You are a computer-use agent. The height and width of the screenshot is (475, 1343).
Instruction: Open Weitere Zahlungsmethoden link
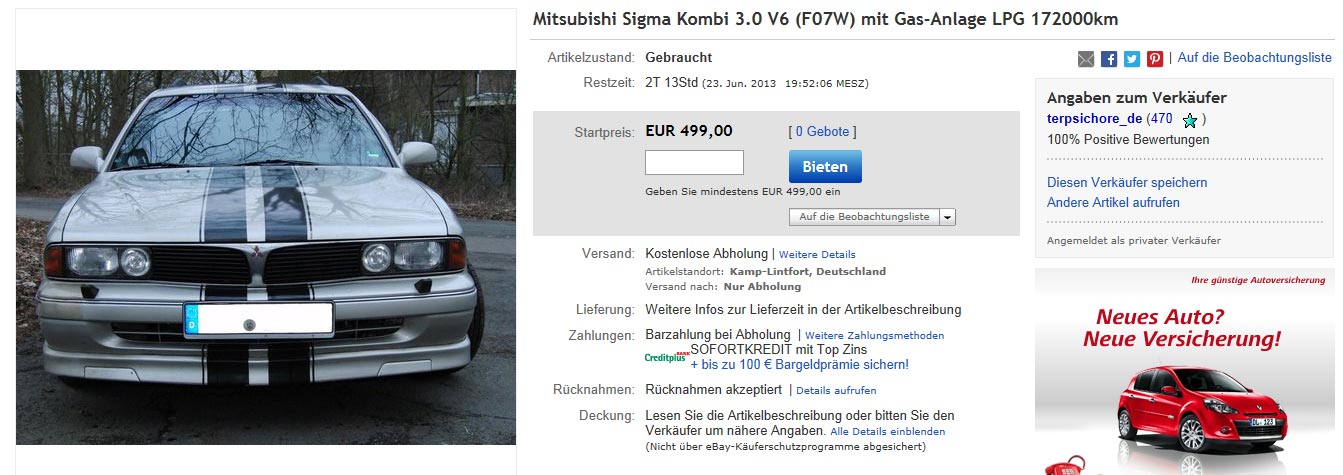pos(874,336)
